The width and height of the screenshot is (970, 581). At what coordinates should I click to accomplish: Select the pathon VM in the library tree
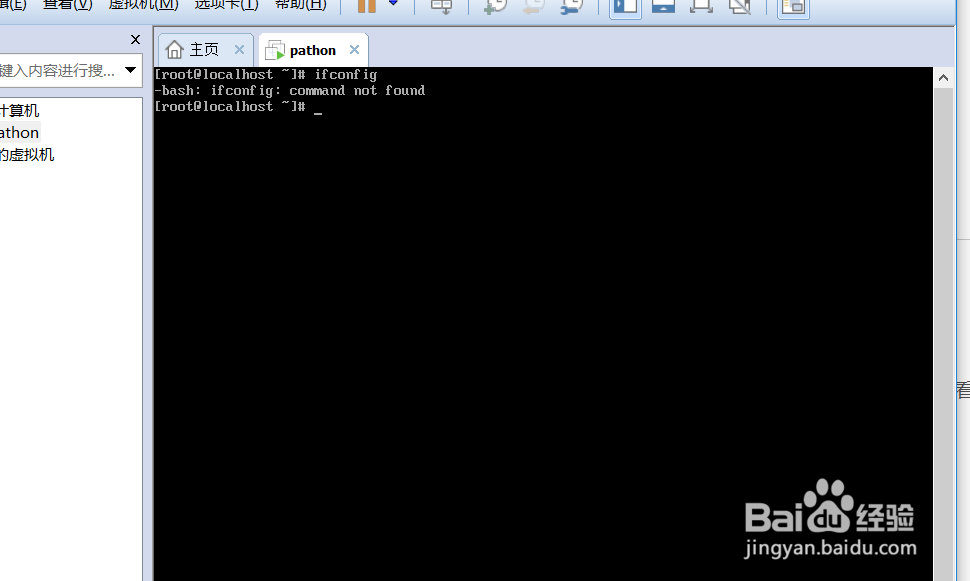[19, 132]
